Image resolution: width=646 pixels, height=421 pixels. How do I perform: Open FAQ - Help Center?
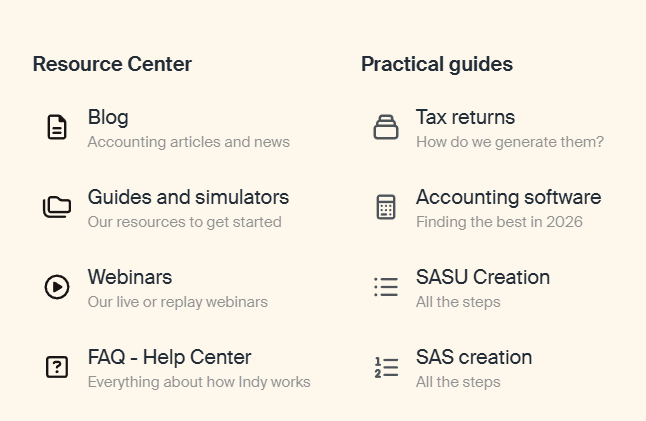[169, 357]
